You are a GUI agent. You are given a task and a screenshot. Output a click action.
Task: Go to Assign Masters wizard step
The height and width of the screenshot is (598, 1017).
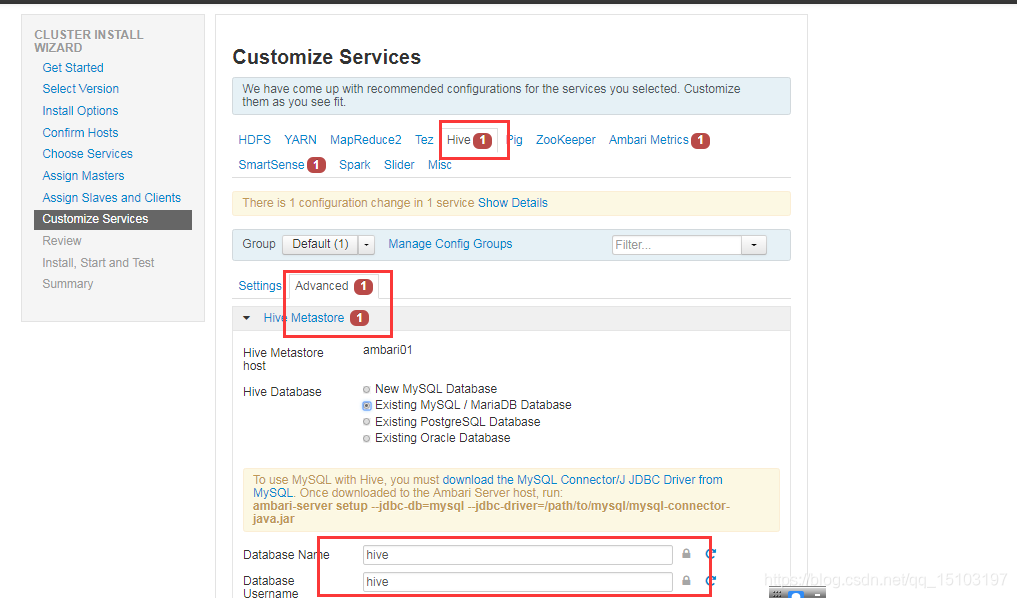(83, 176)
